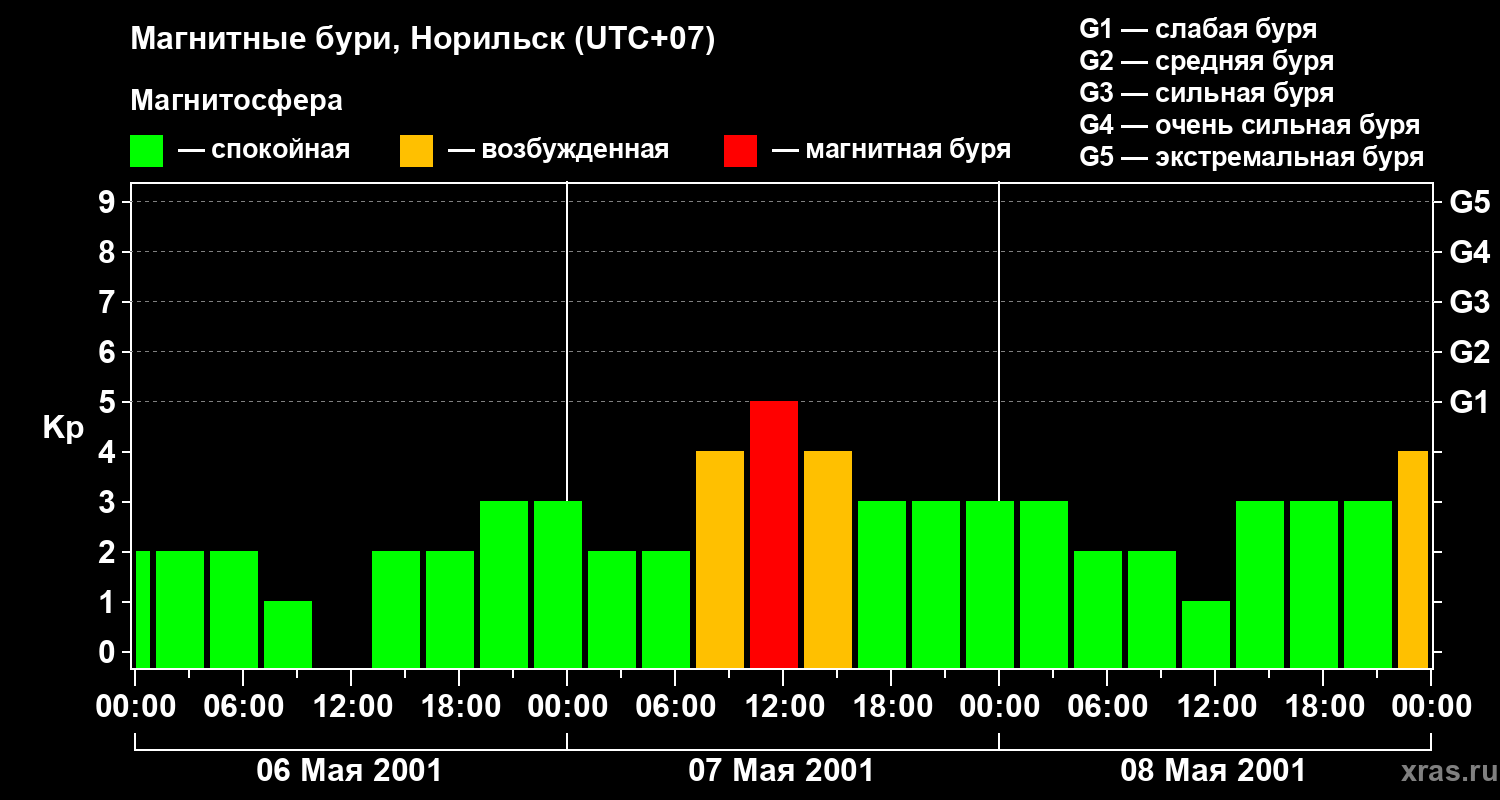Click the '— магнитная буря' legend label
1500x800 pixels.
[x=891, y=150]
